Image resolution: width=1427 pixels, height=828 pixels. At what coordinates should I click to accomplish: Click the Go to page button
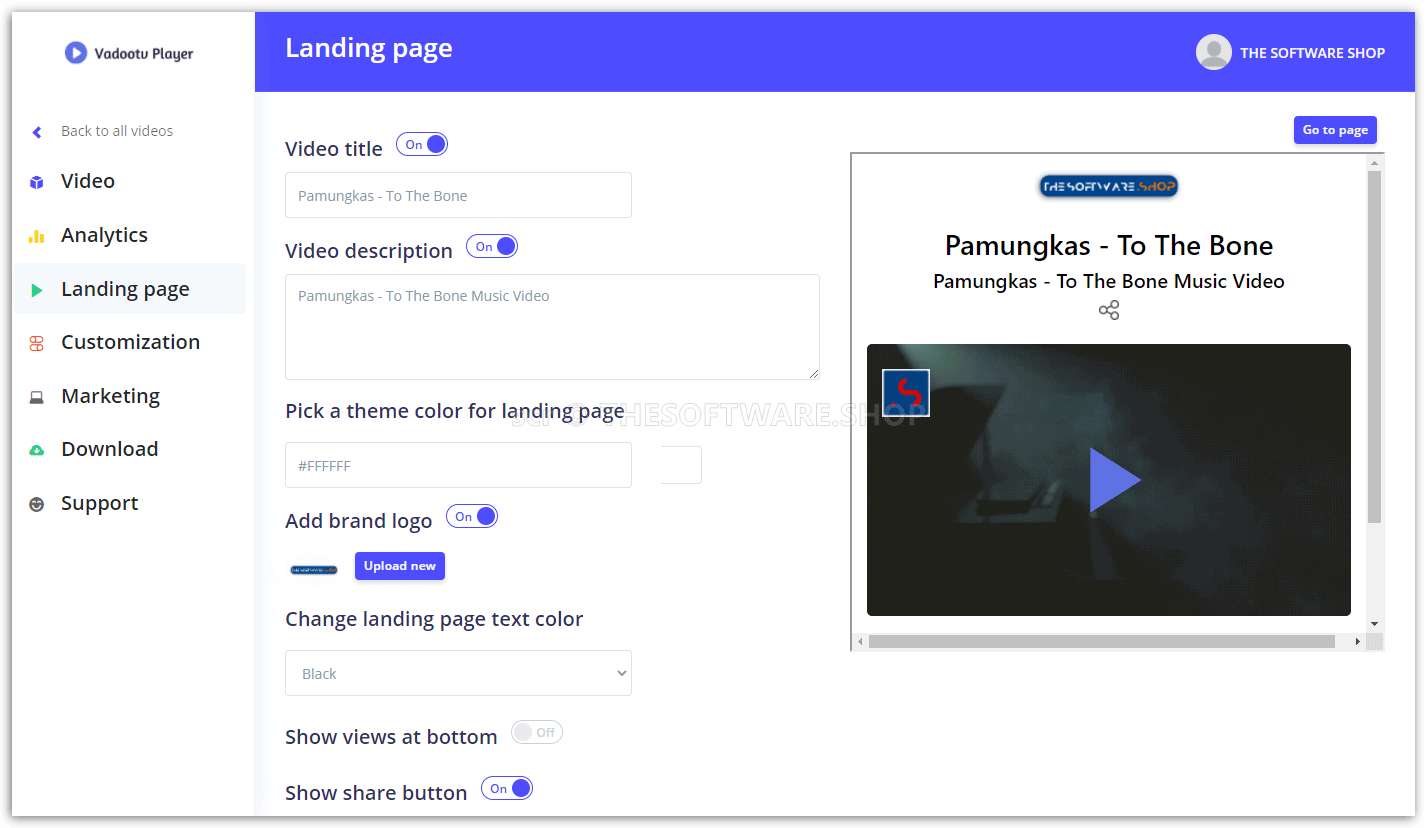click(x=1335, y=130)
